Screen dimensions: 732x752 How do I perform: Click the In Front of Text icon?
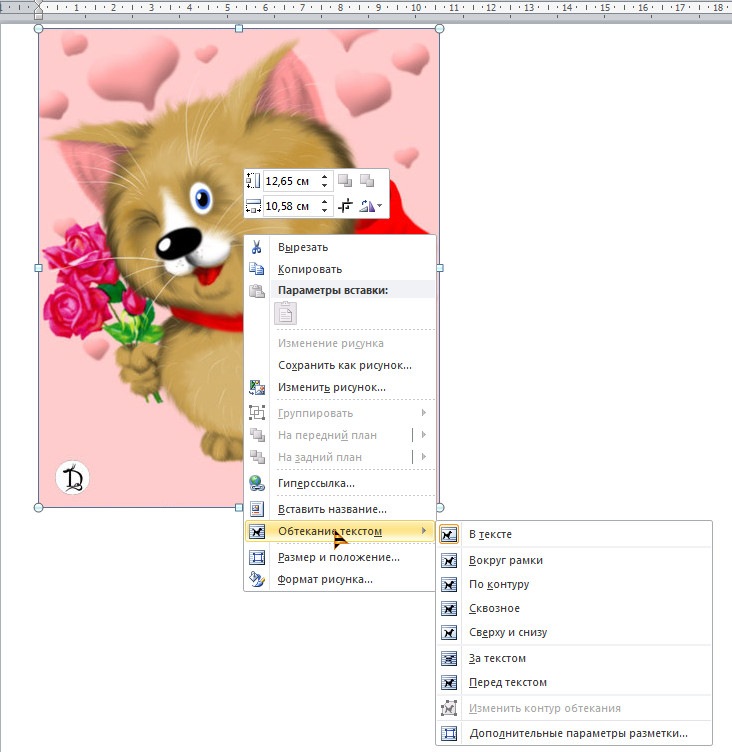coord(449,682)
